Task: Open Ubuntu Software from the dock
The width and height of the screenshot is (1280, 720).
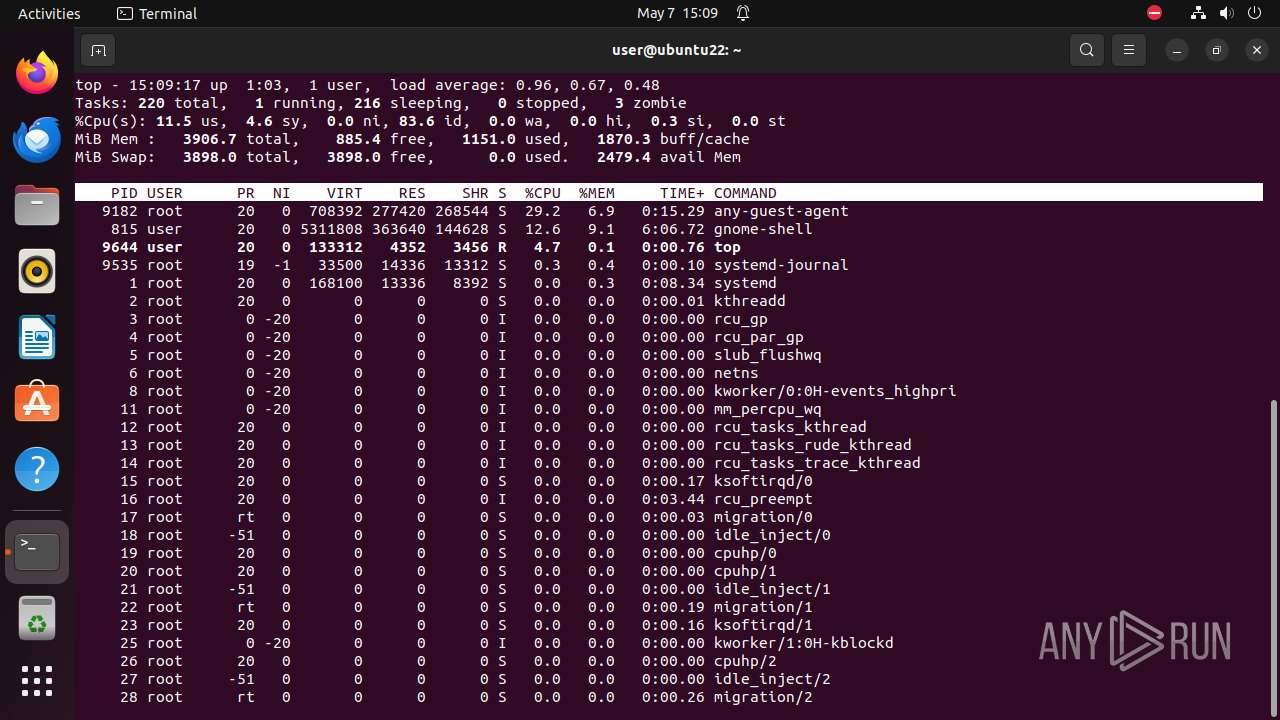Action: [37, 403]
